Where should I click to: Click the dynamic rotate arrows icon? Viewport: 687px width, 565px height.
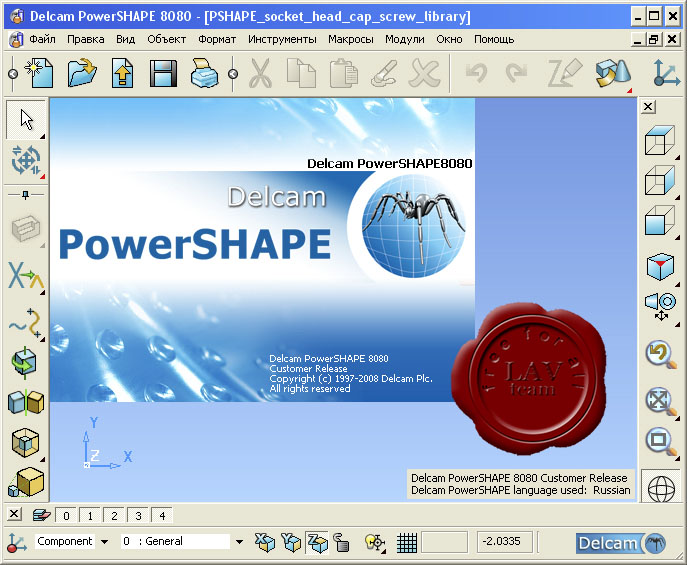[x=26, y=160]
